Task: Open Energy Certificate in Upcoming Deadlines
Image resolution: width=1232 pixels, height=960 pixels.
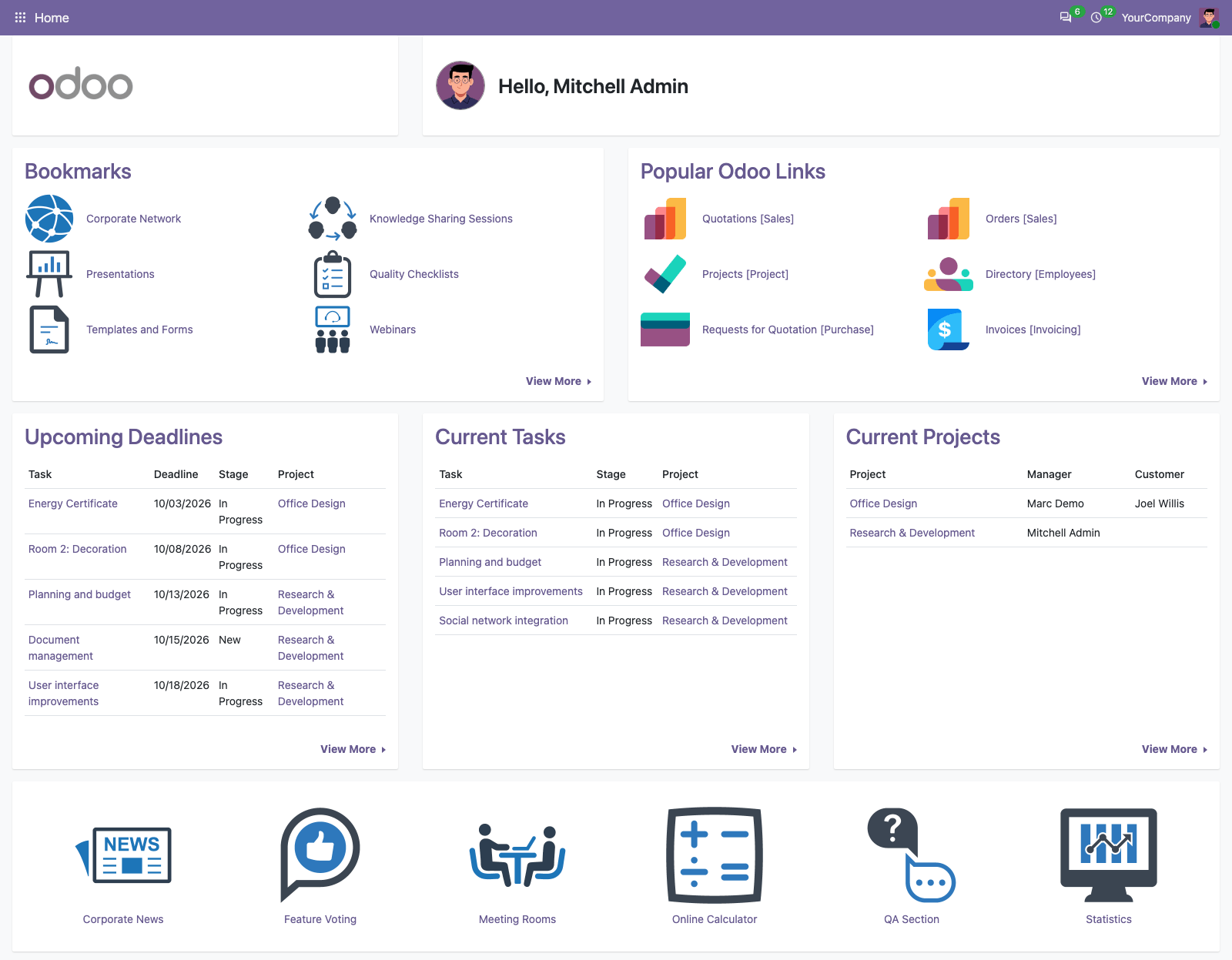Action: 73,503
